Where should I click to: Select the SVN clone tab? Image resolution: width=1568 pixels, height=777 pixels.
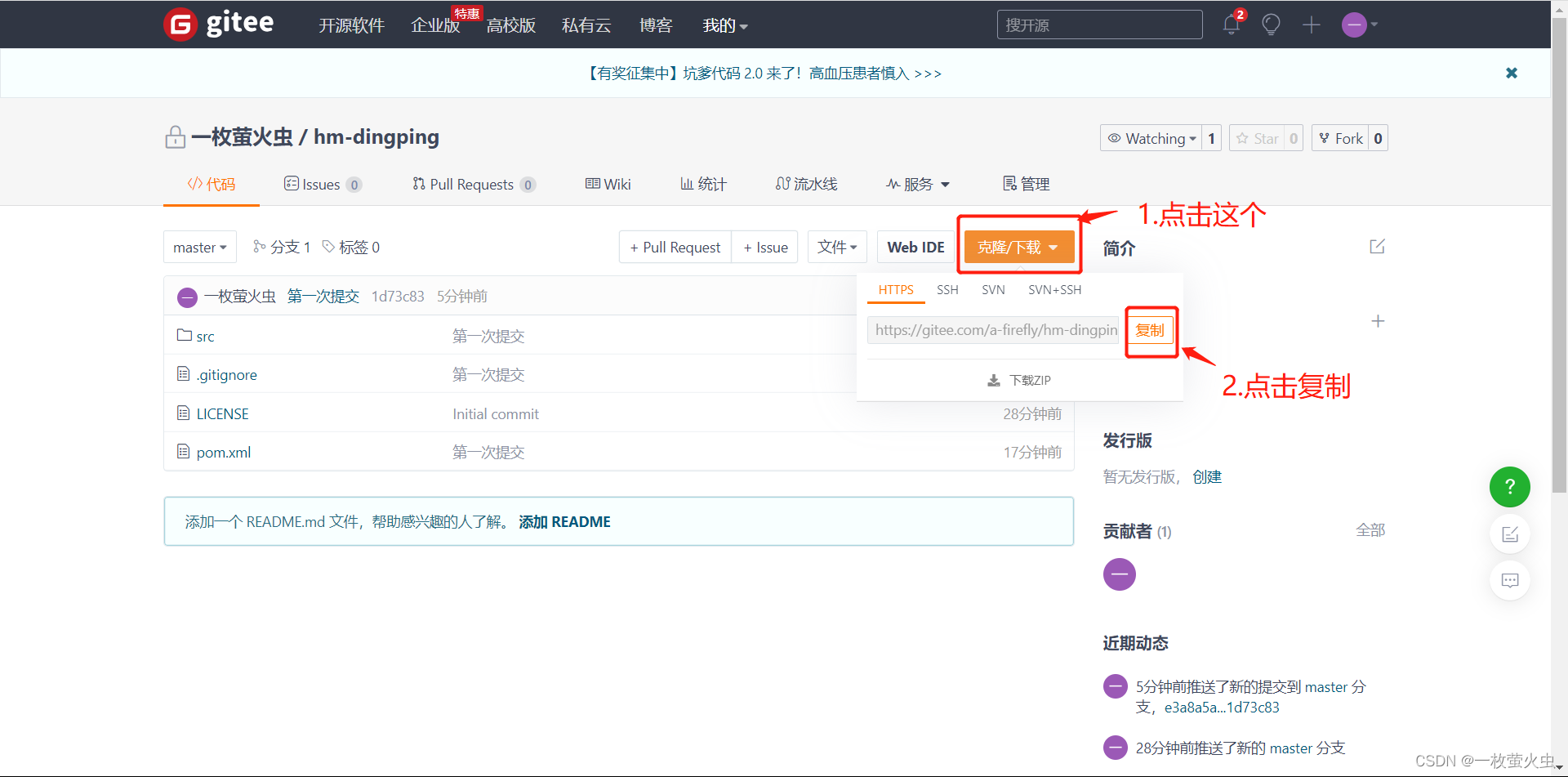993,290
